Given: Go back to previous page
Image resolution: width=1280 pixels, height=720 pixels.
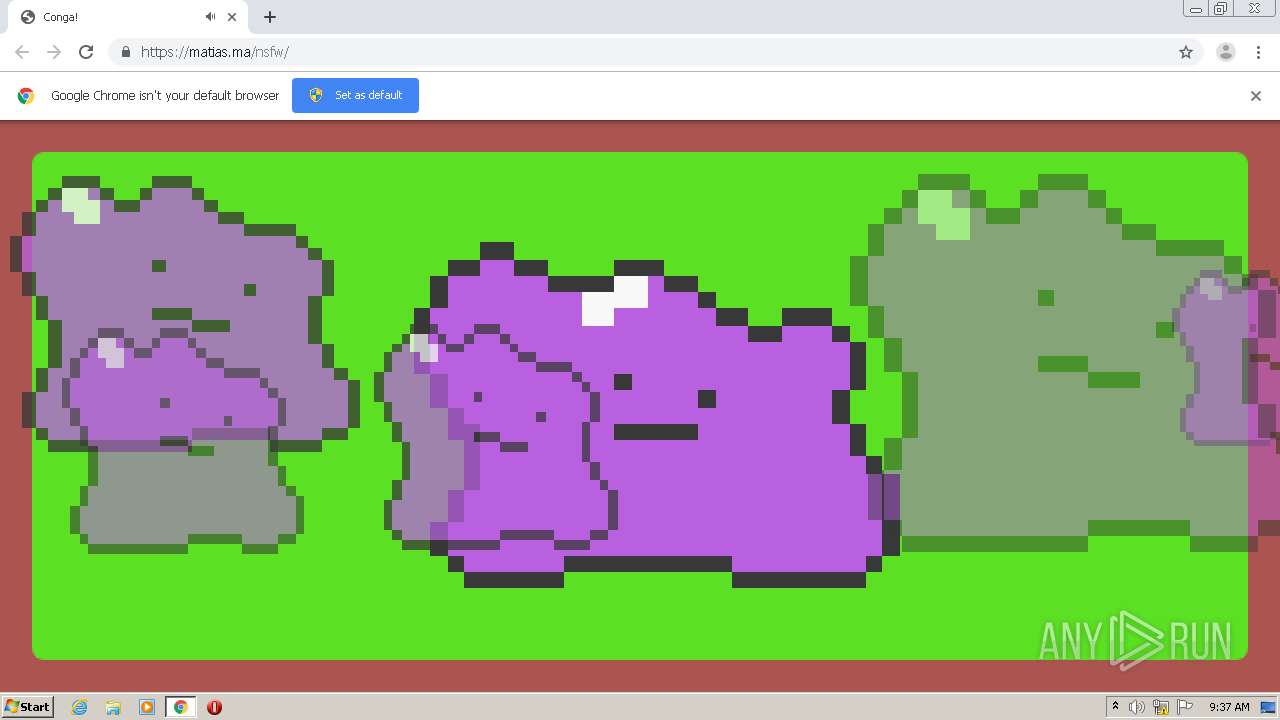Looking at the screenshot, I should [x=22, y=52].
